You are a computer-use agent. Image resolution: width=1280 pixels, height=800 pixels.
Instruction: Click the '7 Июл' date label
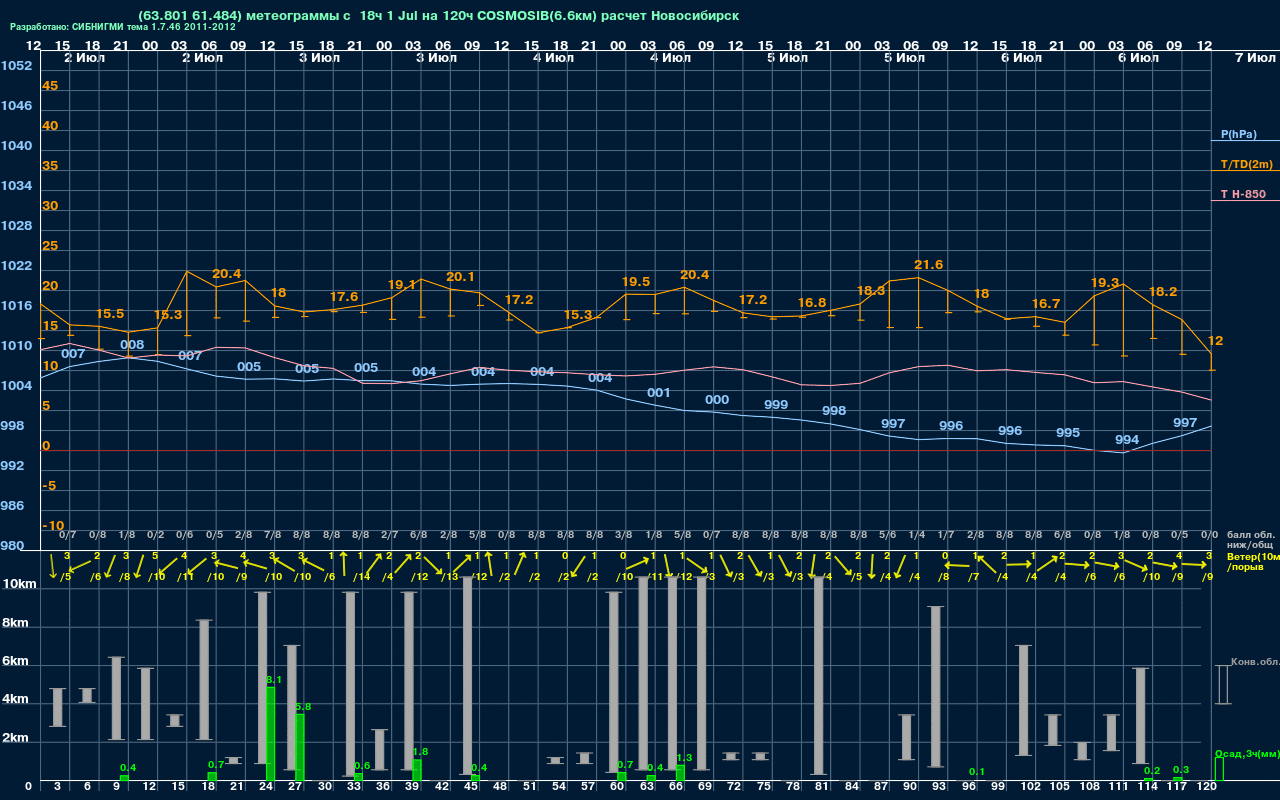point(1253,58)
